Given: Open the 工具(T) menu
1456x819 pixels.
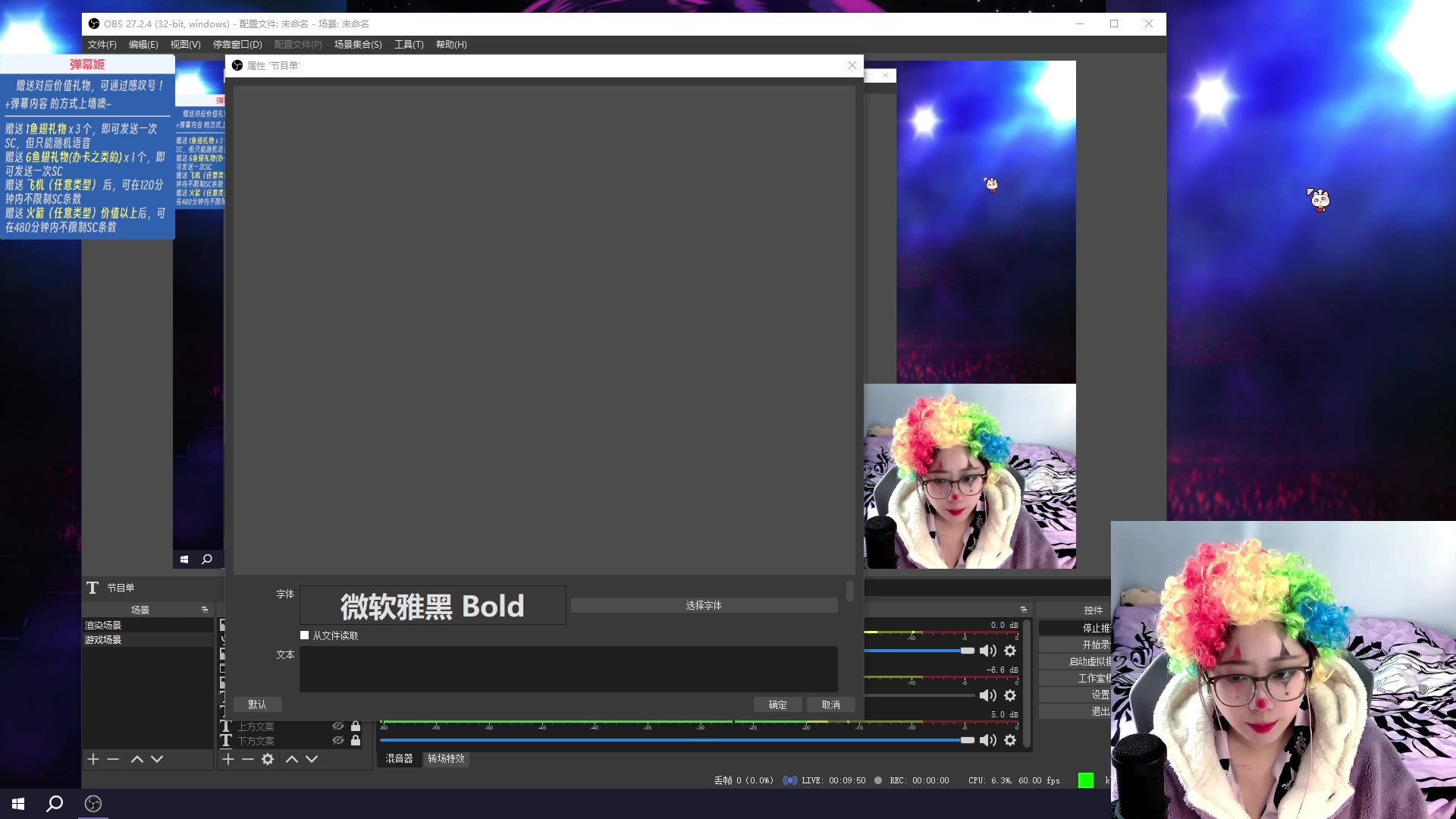Looking at the screenshot, I should [408, 45].
